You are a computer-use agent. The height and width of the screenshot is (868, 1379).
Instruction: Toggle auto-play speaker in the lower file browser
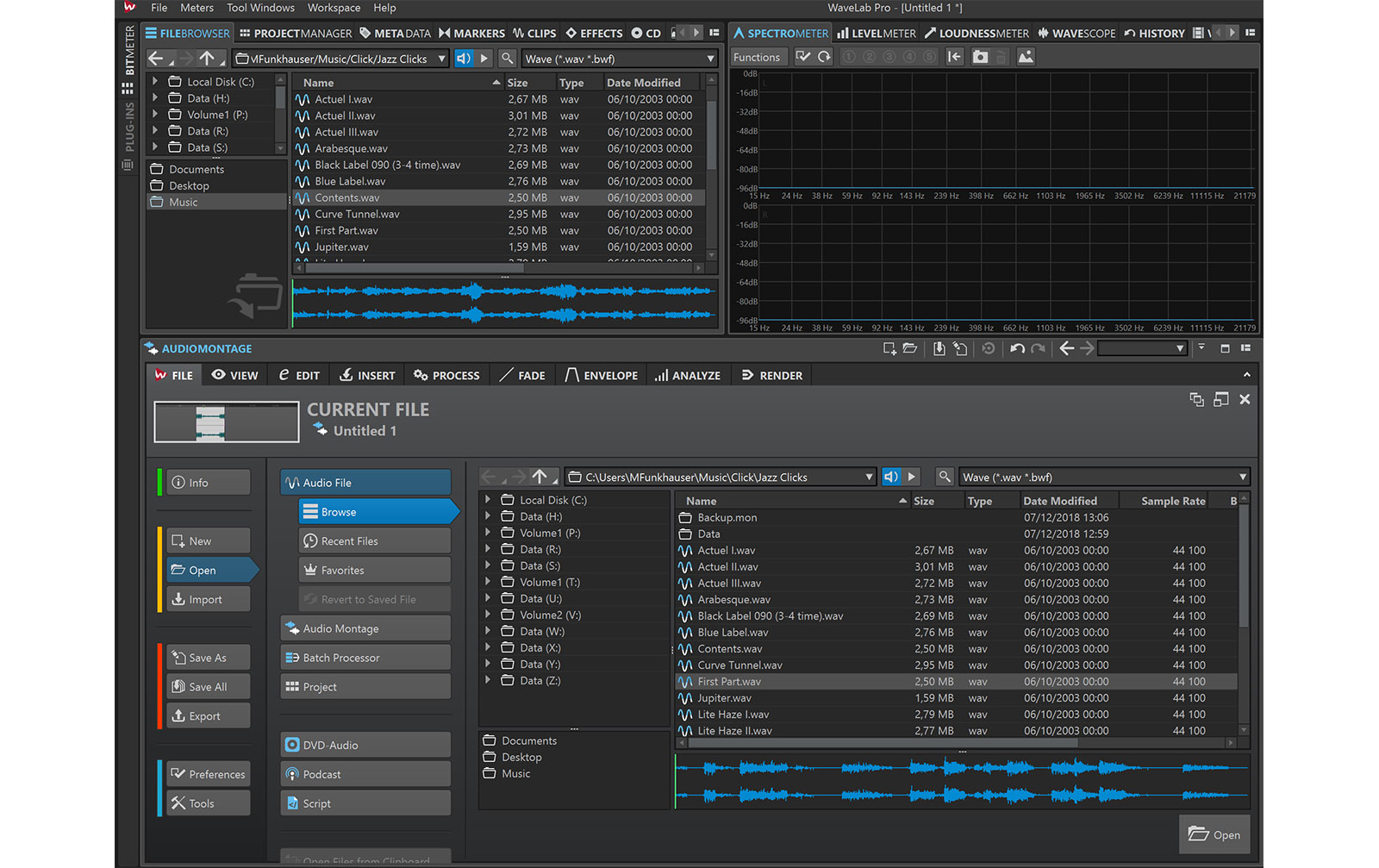(x=891, y=477)
